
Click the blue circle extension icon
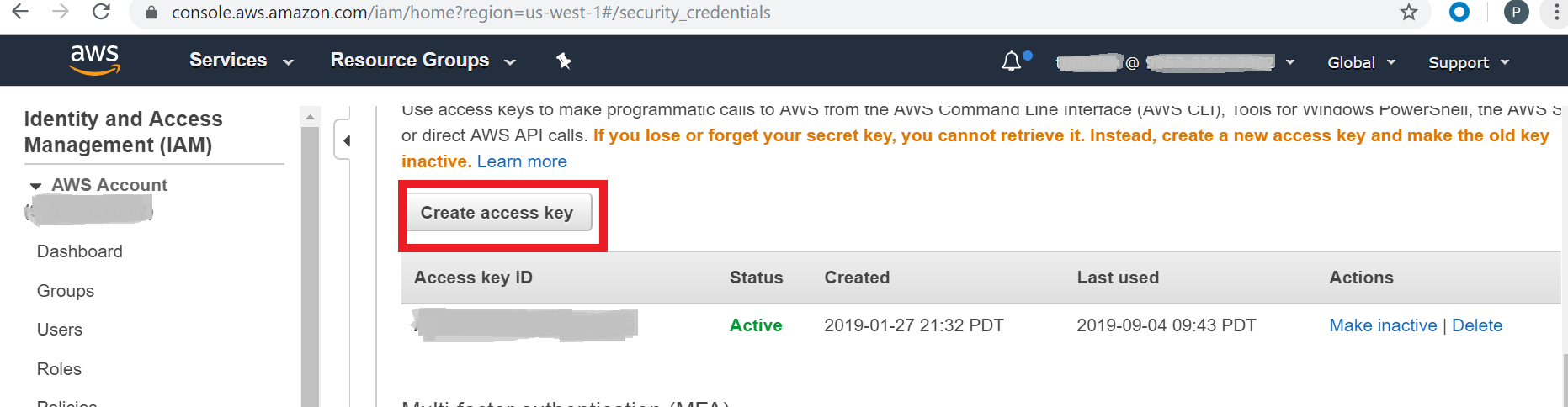click(1459, 12)
